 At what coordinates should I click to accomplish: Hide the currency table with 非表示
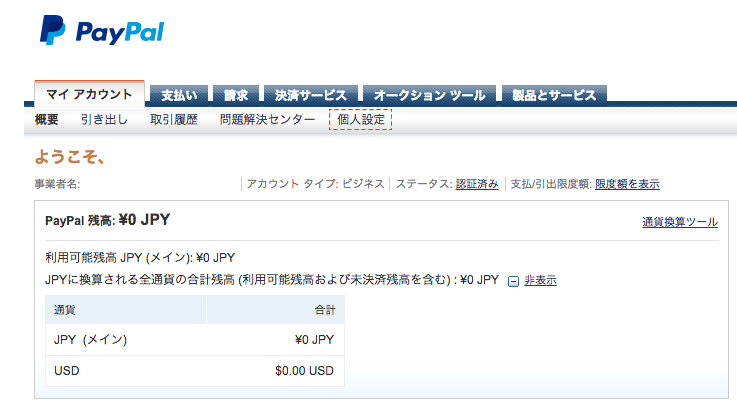click(x=540, y=280)
